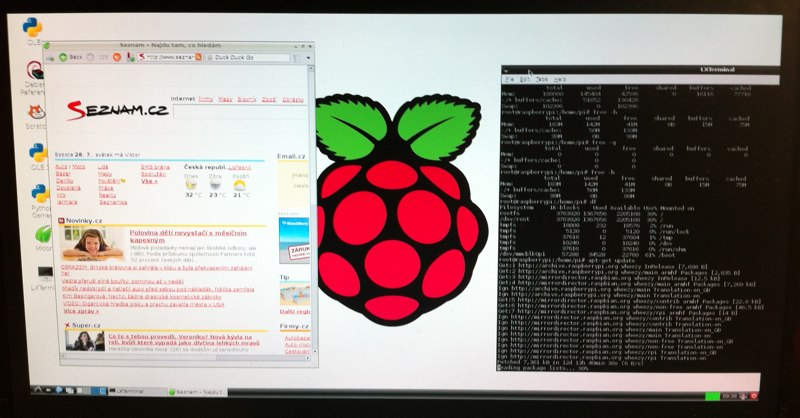
Task: Click the Seznam.cz logo on the page
Action: pyautogui.click(x=118, y=109)
